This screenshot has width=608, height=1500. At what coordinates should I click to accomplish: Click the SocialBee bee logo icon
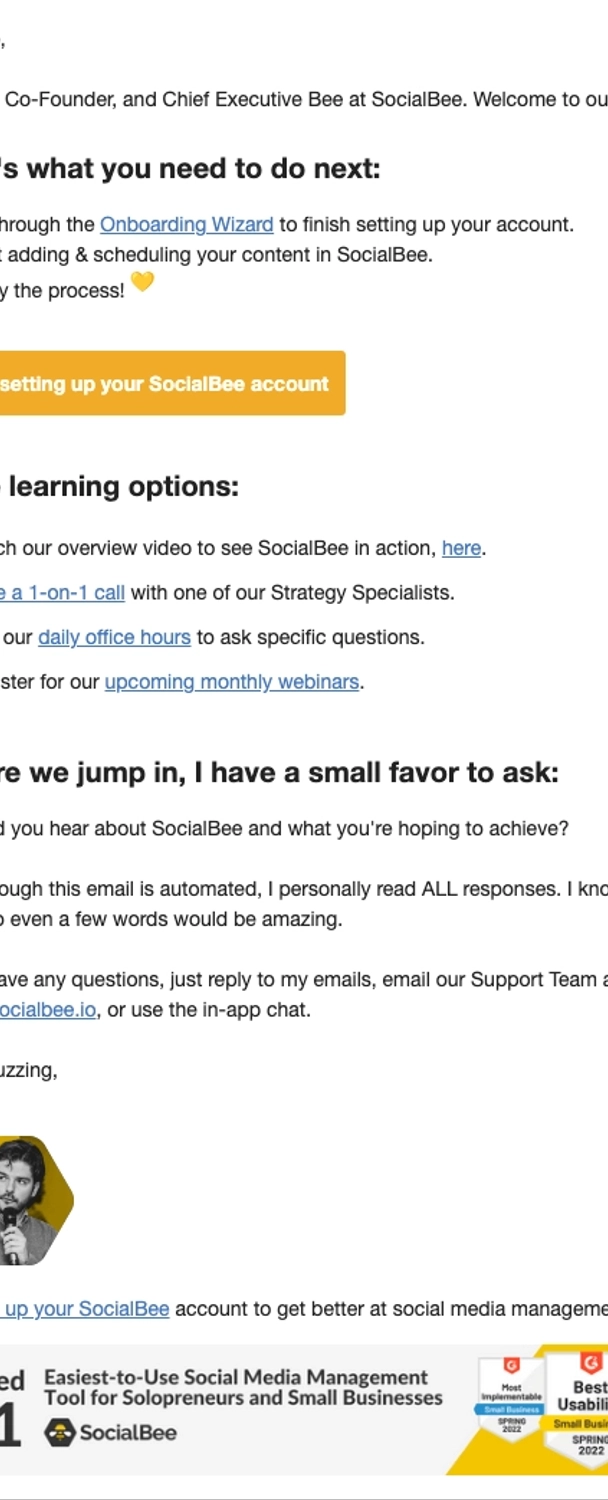pyautogui.click(x=60, y=1434)
